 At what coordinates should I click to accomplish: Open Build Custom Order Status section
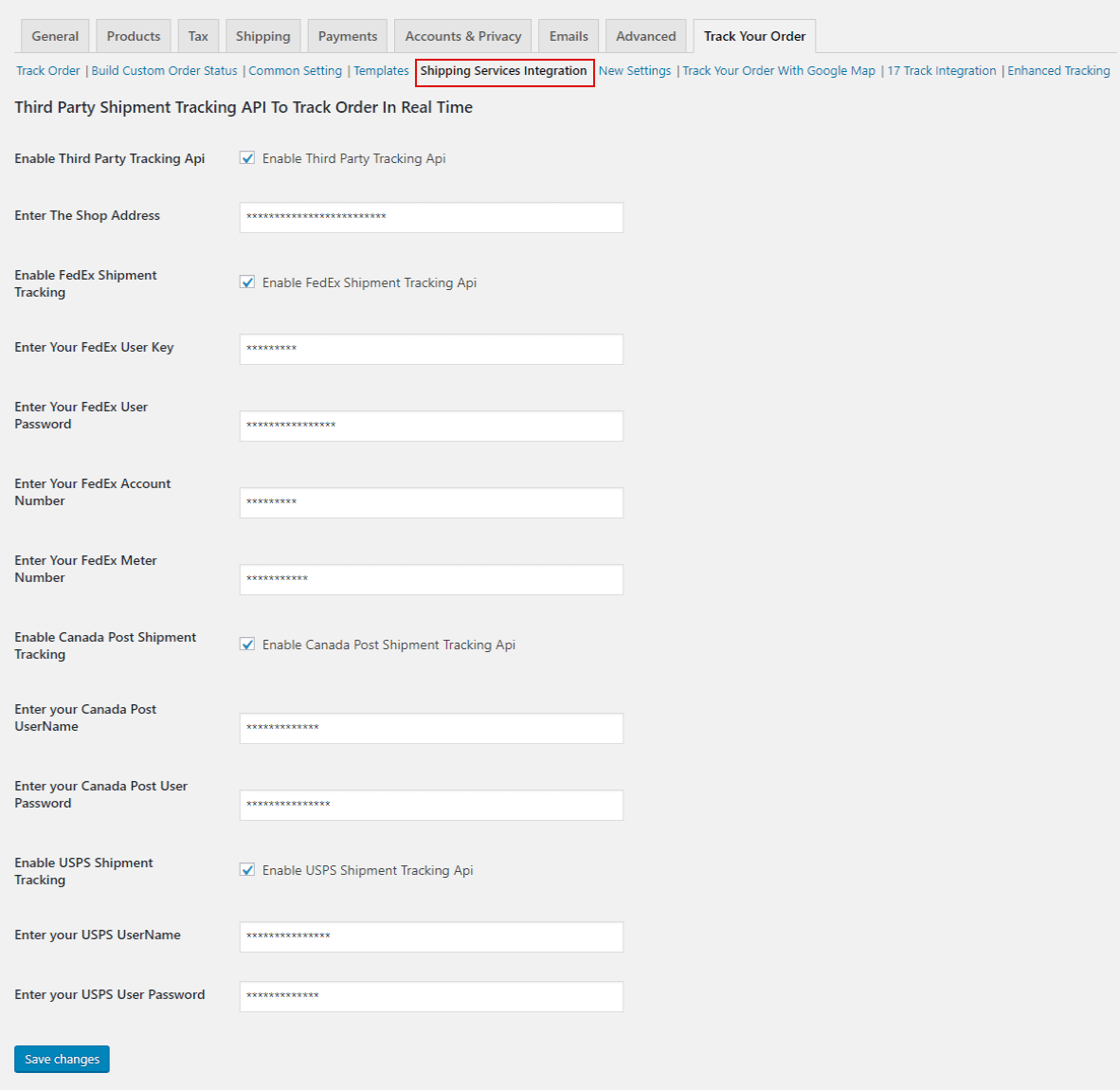point(164,71)
